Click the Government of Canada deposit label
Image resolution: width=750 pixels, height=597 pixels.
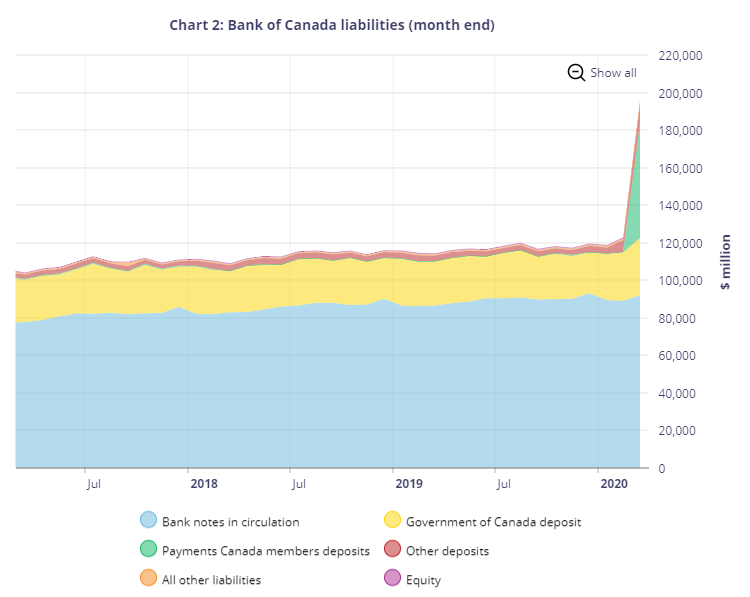(x=493, y=522)
